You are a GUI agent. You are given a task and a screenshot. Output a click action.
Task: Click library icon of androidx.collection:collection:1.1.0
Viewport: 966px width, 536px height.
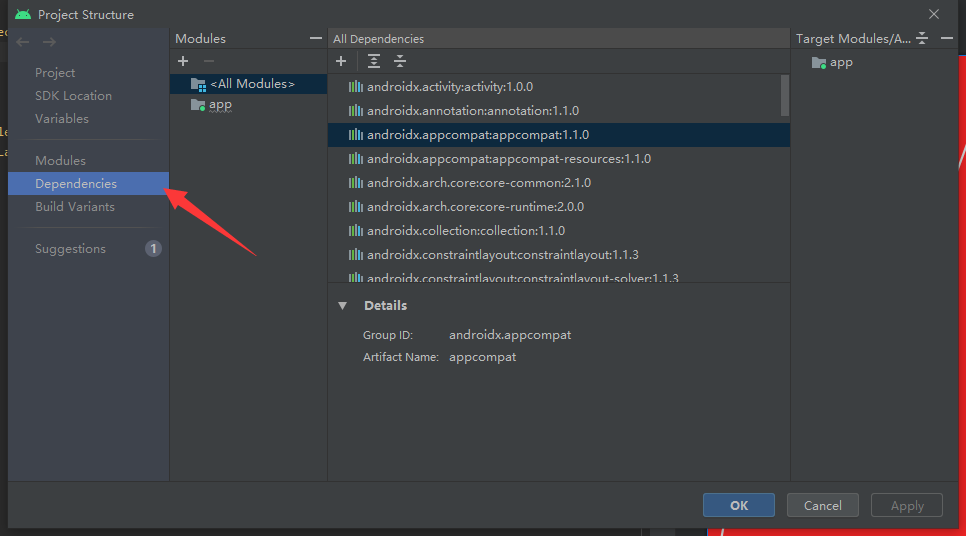pyautogui.click(x=355, y=231)
